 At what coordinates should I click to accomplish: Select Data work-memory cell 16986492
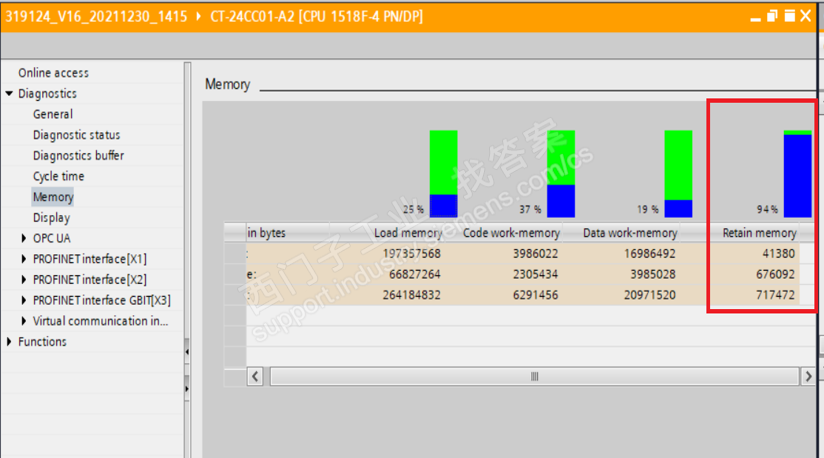pyautogui.click(x=650, y=254)
